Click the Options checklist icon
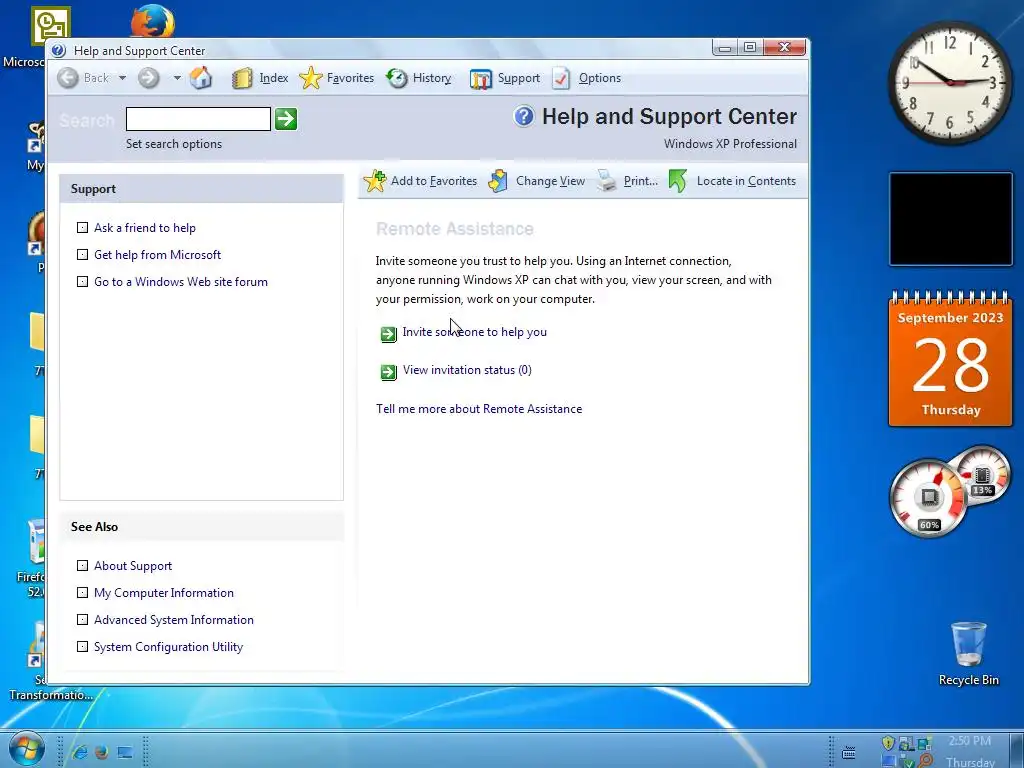This screenshot has width=1024, height=768. pos(561,78)
